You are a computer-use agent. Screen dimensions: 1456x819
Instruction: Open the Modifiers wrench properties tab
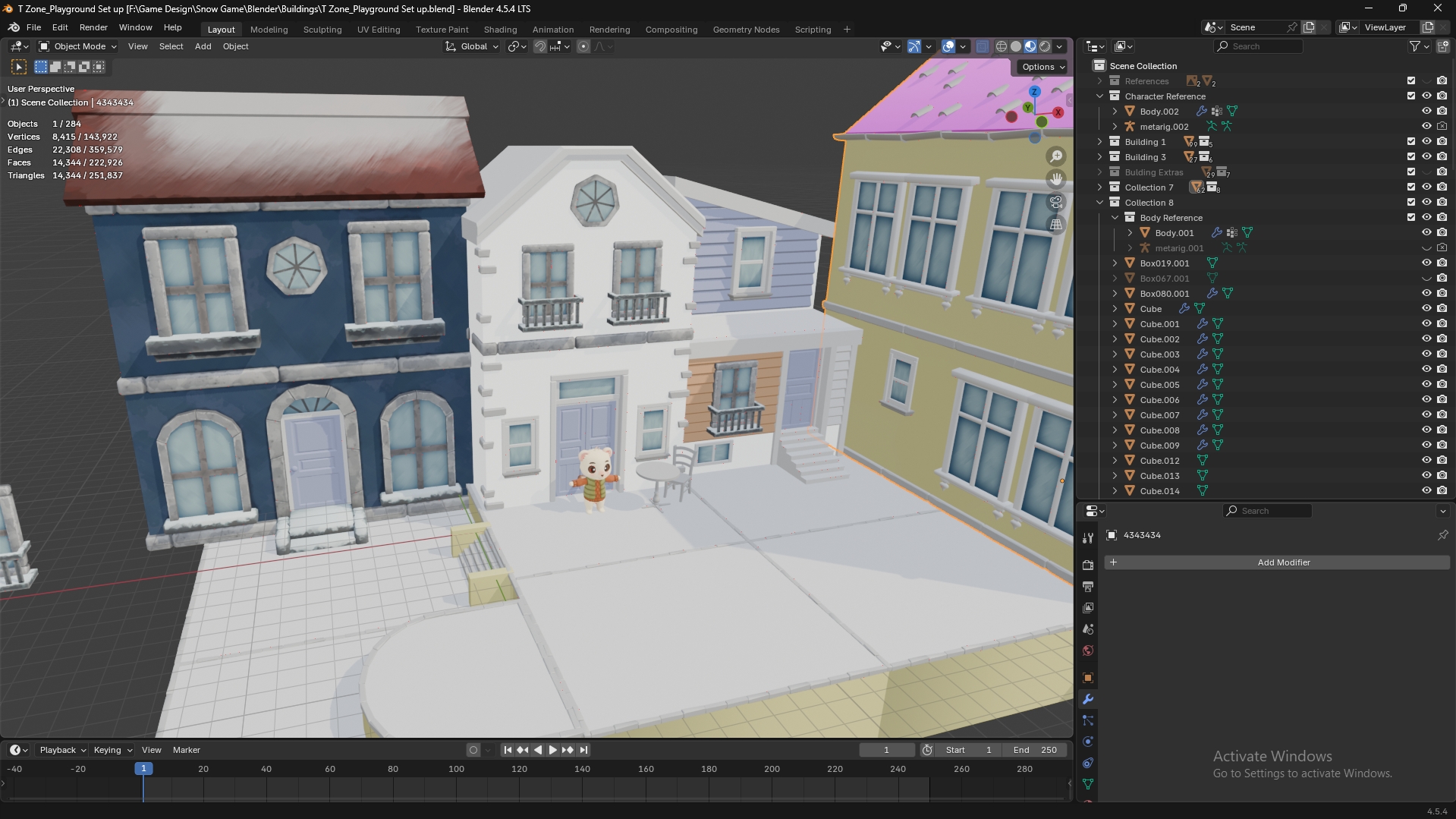tap(1087, 699)
